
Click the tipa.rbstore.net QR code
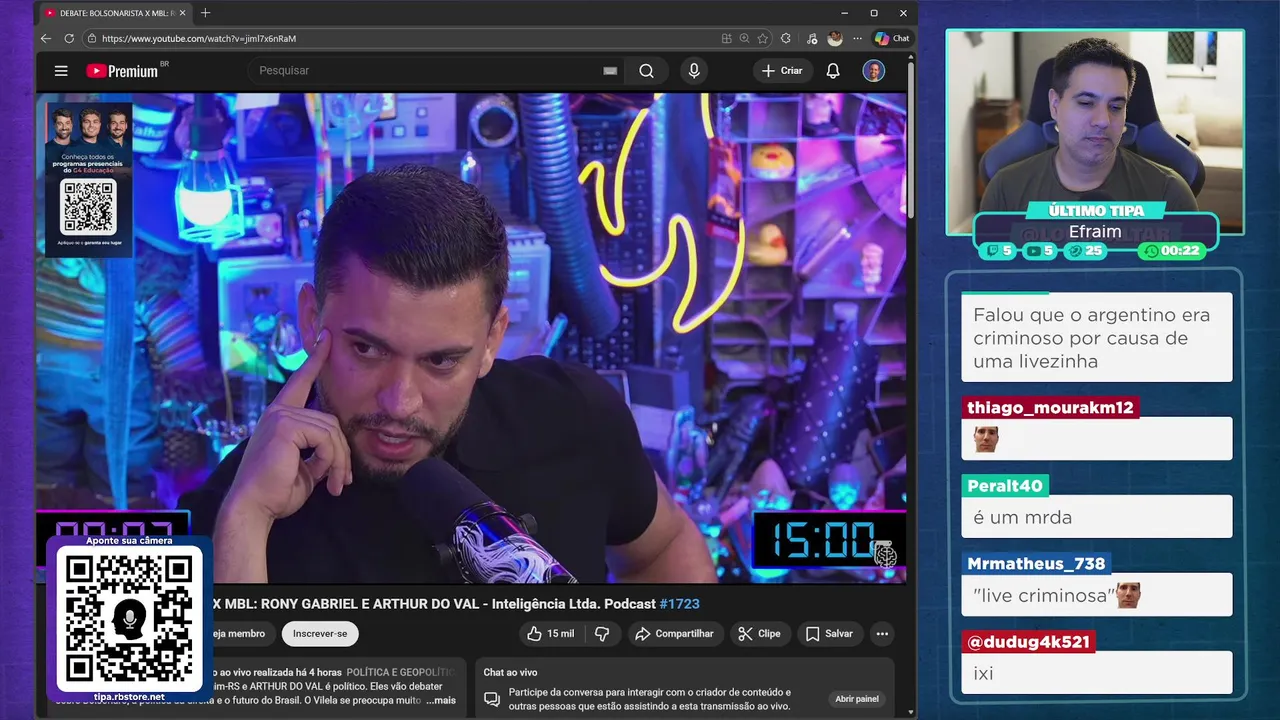[x=129, y=619]
